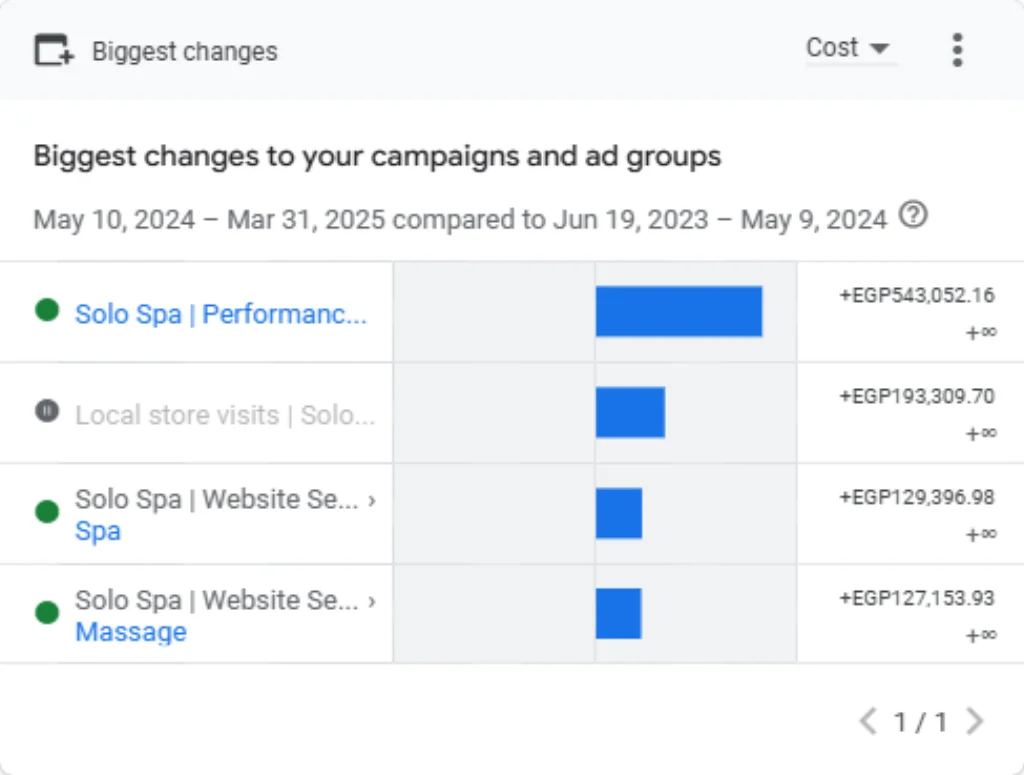
Task: Open the three-dot more options menu
Action: click(x=957, y=50)
